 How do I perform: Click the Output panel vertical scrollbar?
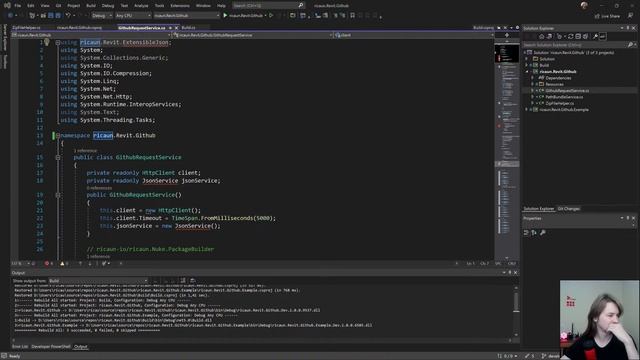pyautogui.click(x=516, y=311)
